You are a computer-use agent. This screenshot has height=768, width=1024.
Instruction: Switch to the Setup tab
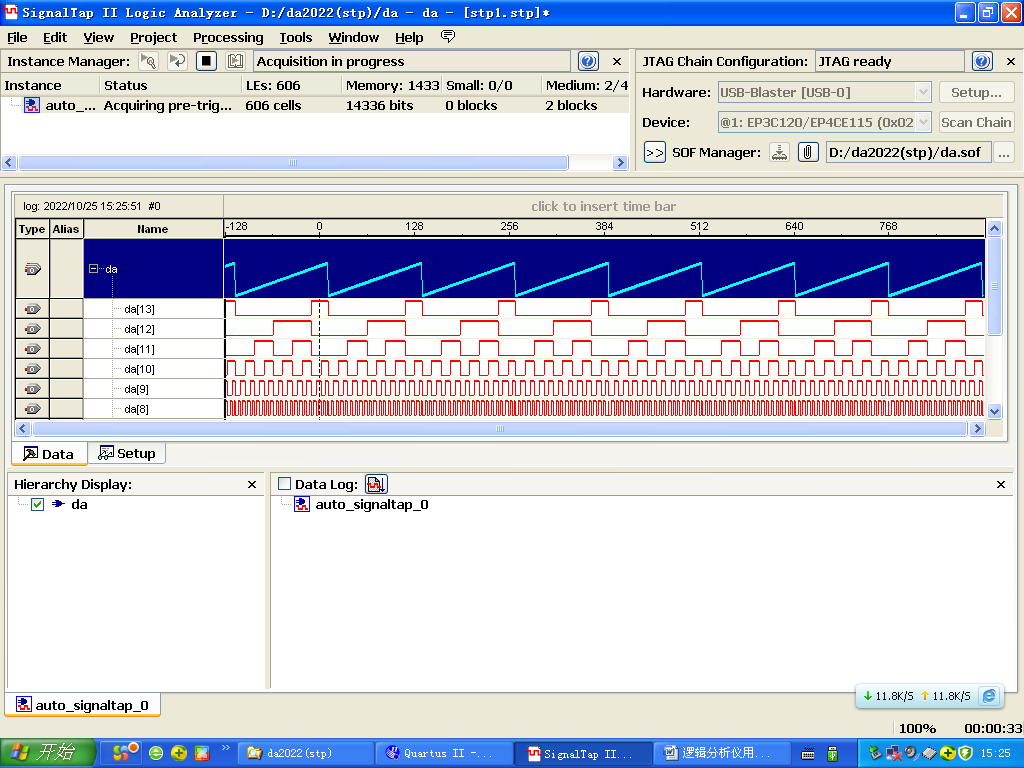[127, 453]
